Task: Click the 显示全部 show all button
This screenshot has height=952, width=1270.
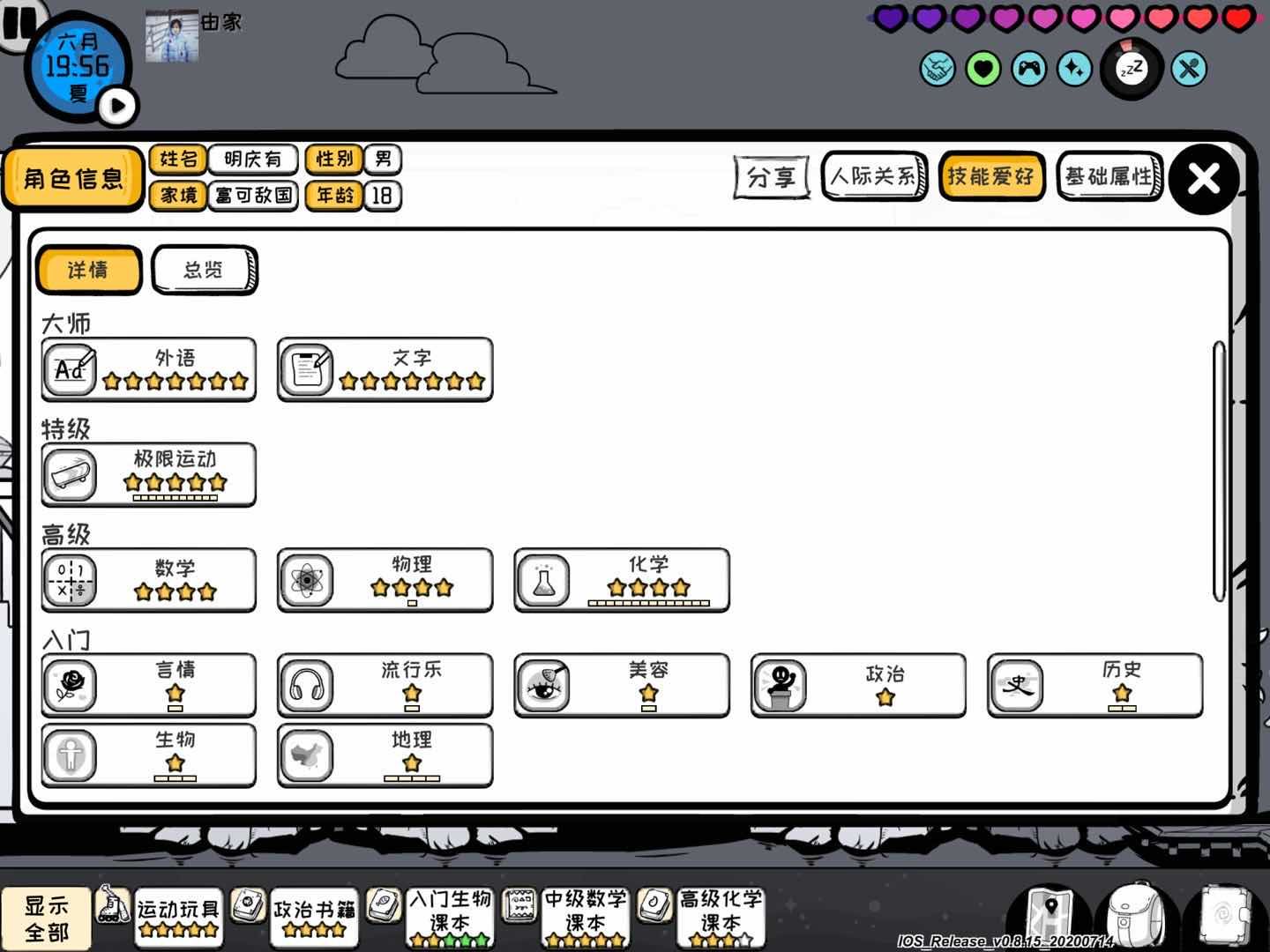Action: coord(46,918)
